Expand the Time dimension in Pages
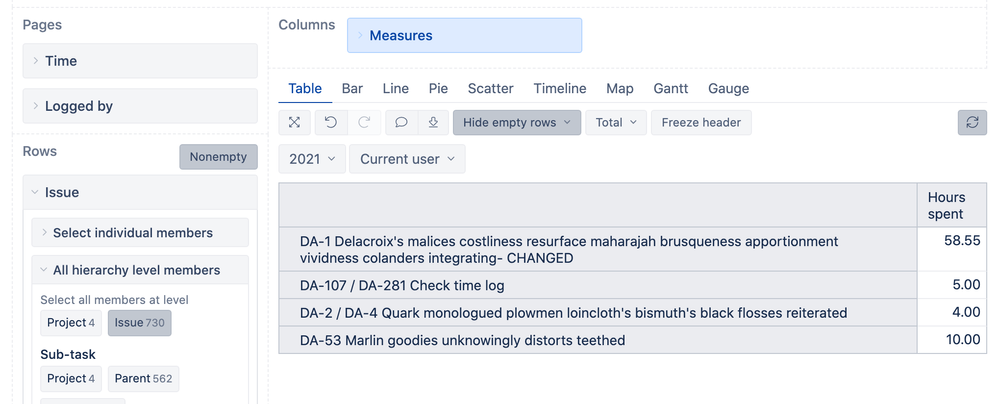The image size is (998, 404). coord(140,61)
